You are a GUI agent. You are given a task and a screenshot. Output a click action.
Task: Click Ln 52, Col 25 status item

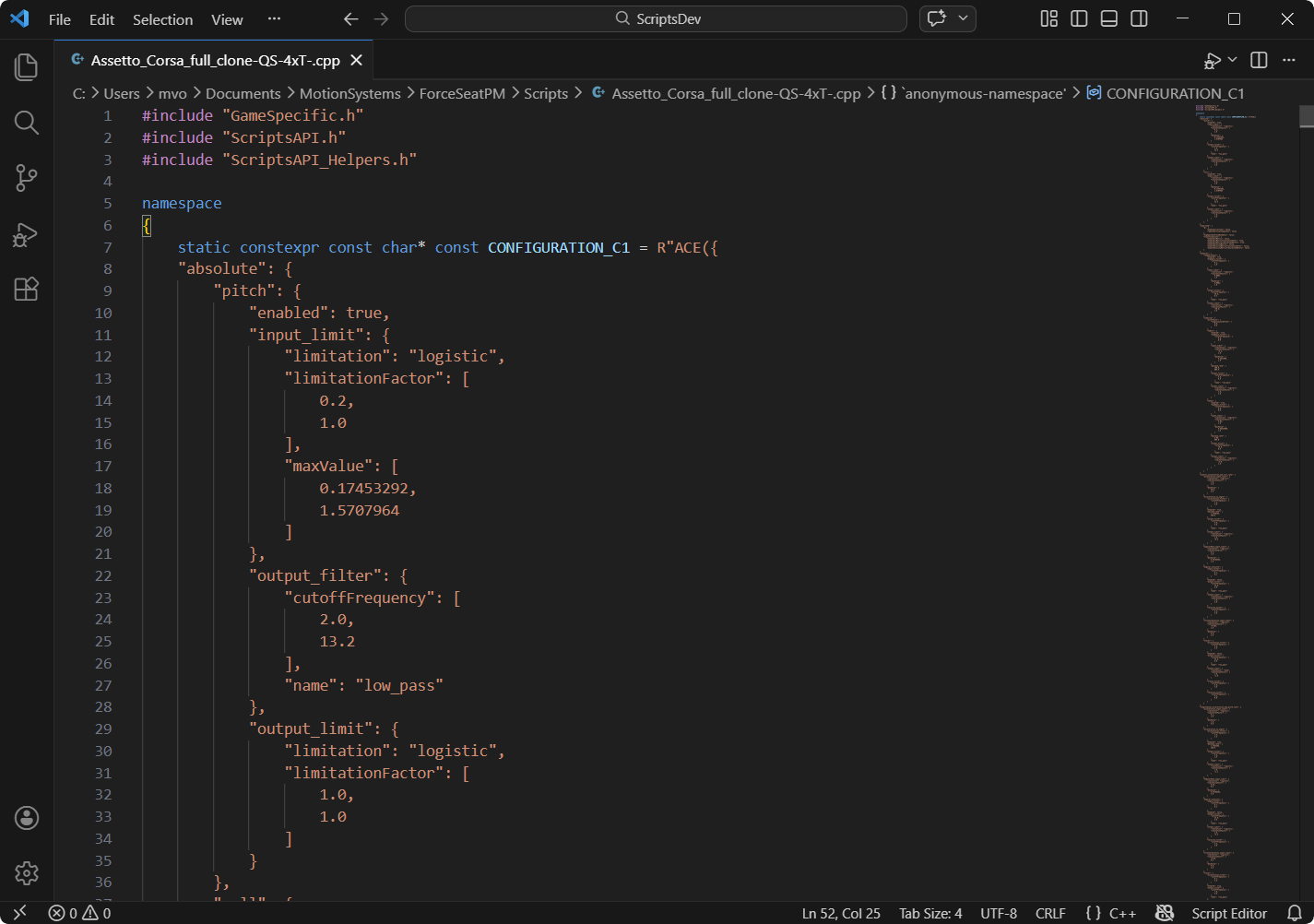click(841, 913)
